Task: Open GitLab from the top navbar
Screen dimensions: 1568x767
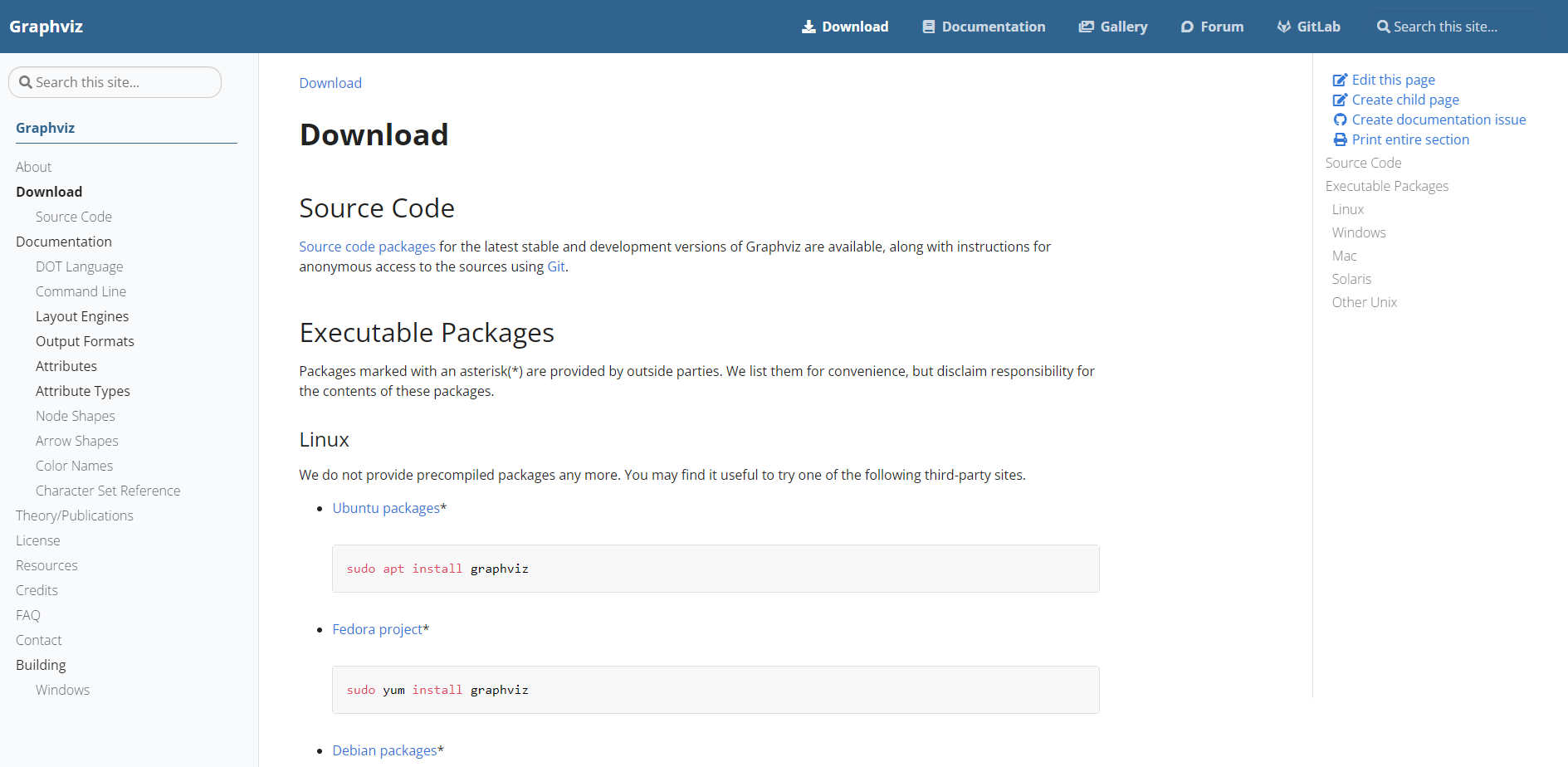Action: coord(1308,27)
